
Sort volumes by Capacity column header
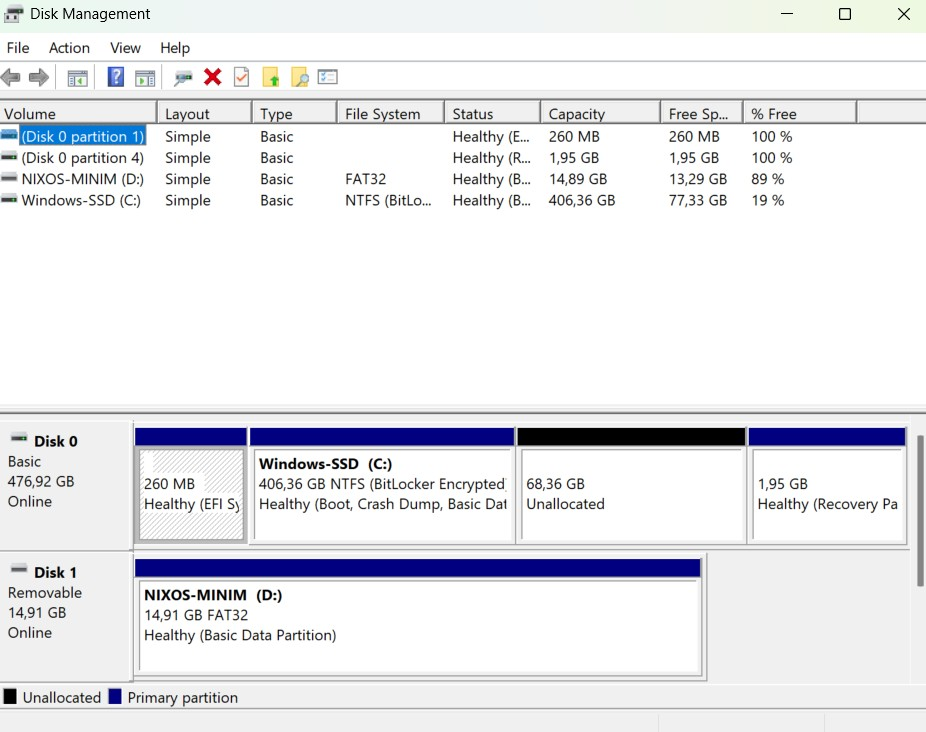[598, 114]
